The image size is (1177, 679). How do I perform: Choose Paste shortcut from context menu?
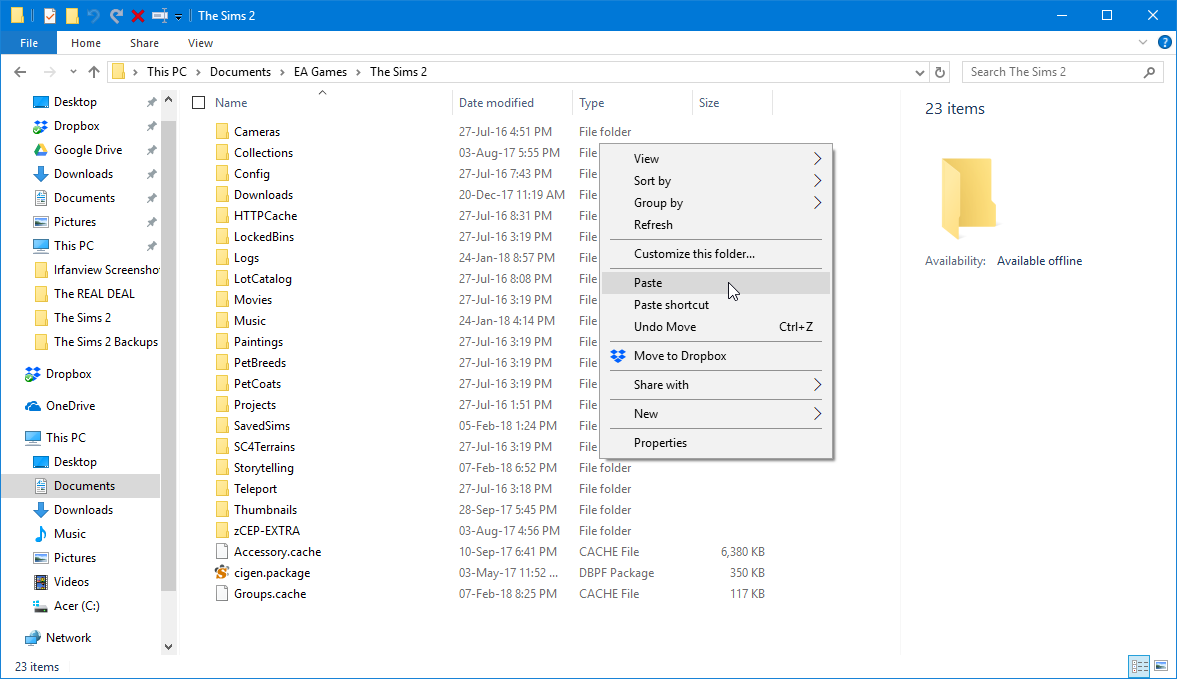coord(716,305)
